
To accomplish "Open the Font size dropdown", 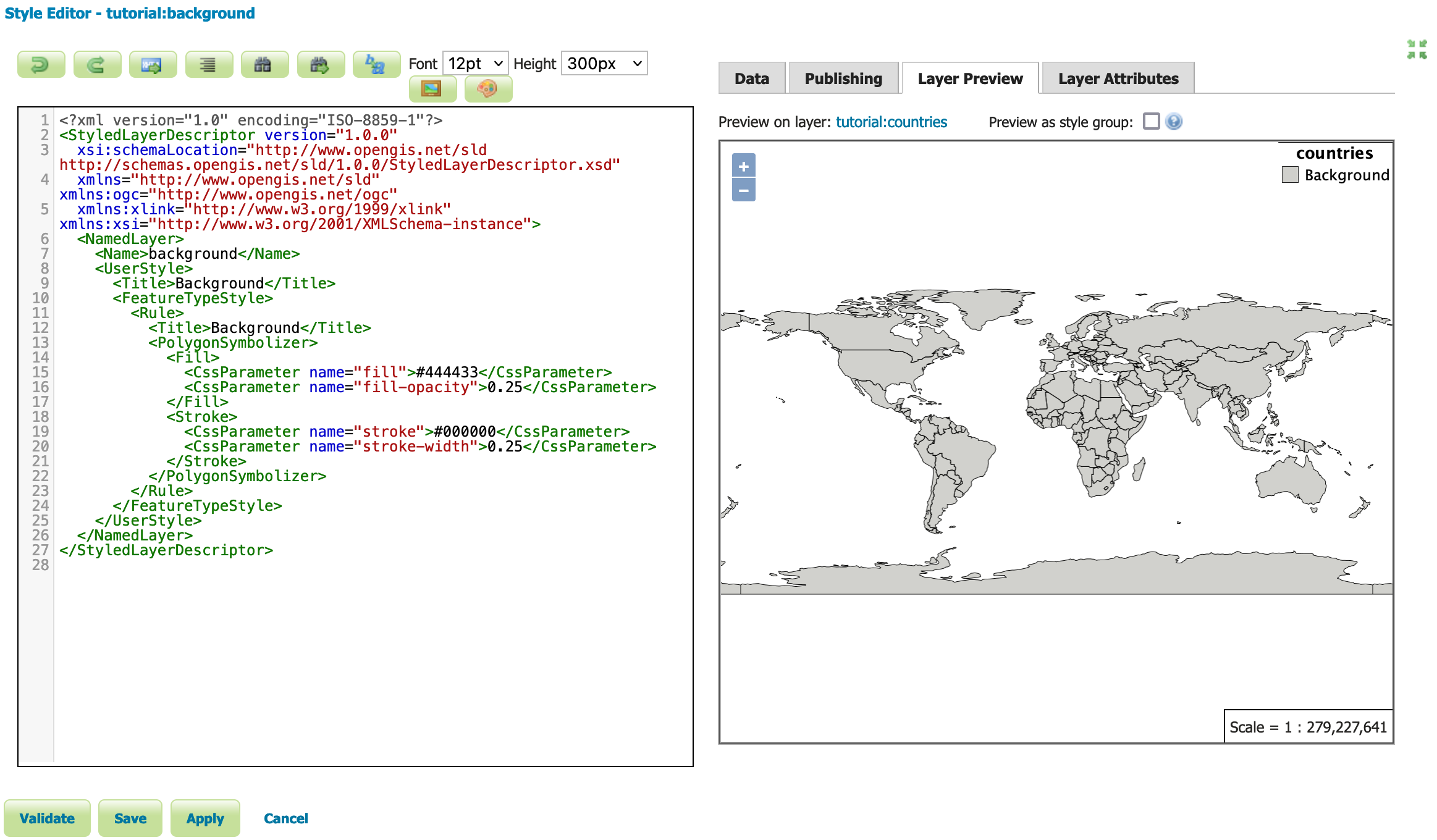I will click(x=476, y=63).
